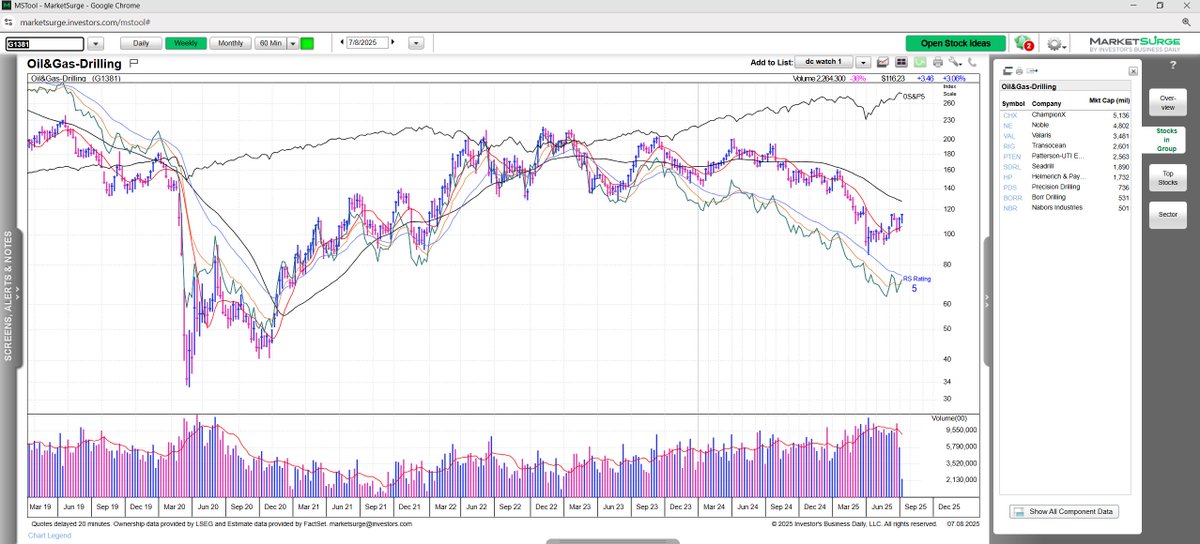Open the chart view icon near dc watch 1

point(882,62)
